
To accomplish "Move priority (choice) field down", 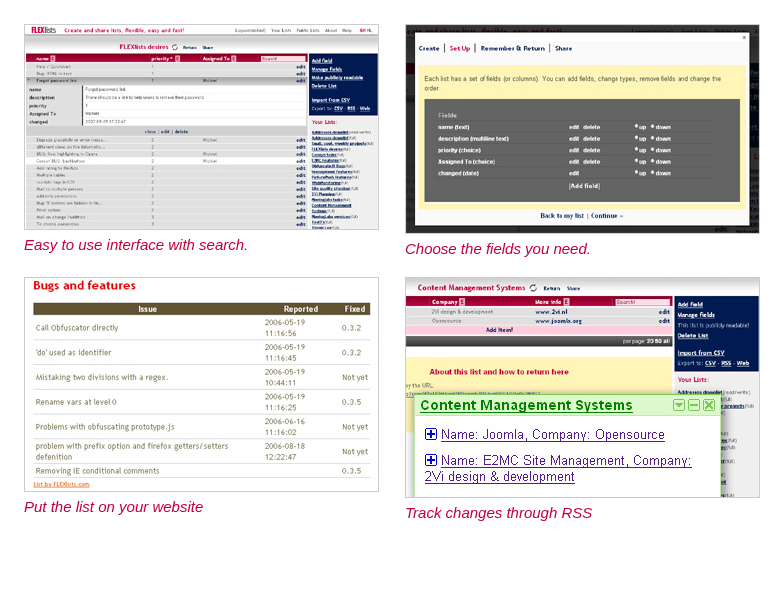I will coord(661,150).
